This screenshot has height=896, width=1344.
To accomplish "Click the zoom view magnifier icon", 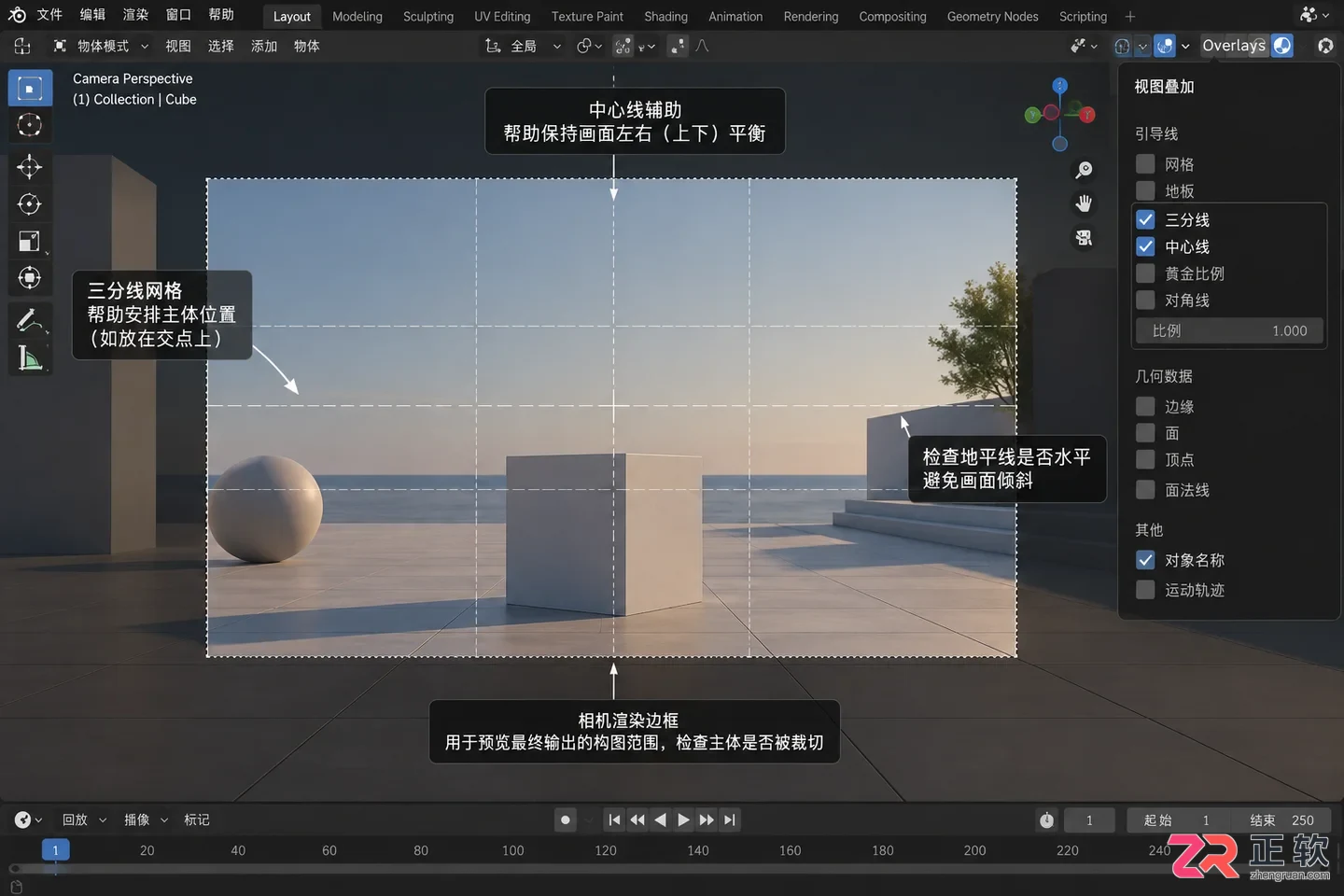I will 1084,170.
